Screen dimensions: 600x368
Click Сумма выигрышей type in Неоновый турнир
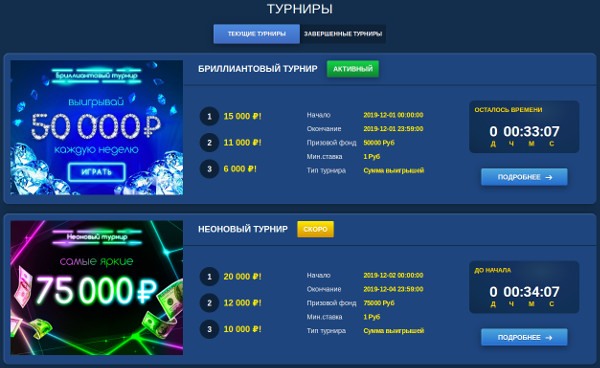[x=394, y=331]
